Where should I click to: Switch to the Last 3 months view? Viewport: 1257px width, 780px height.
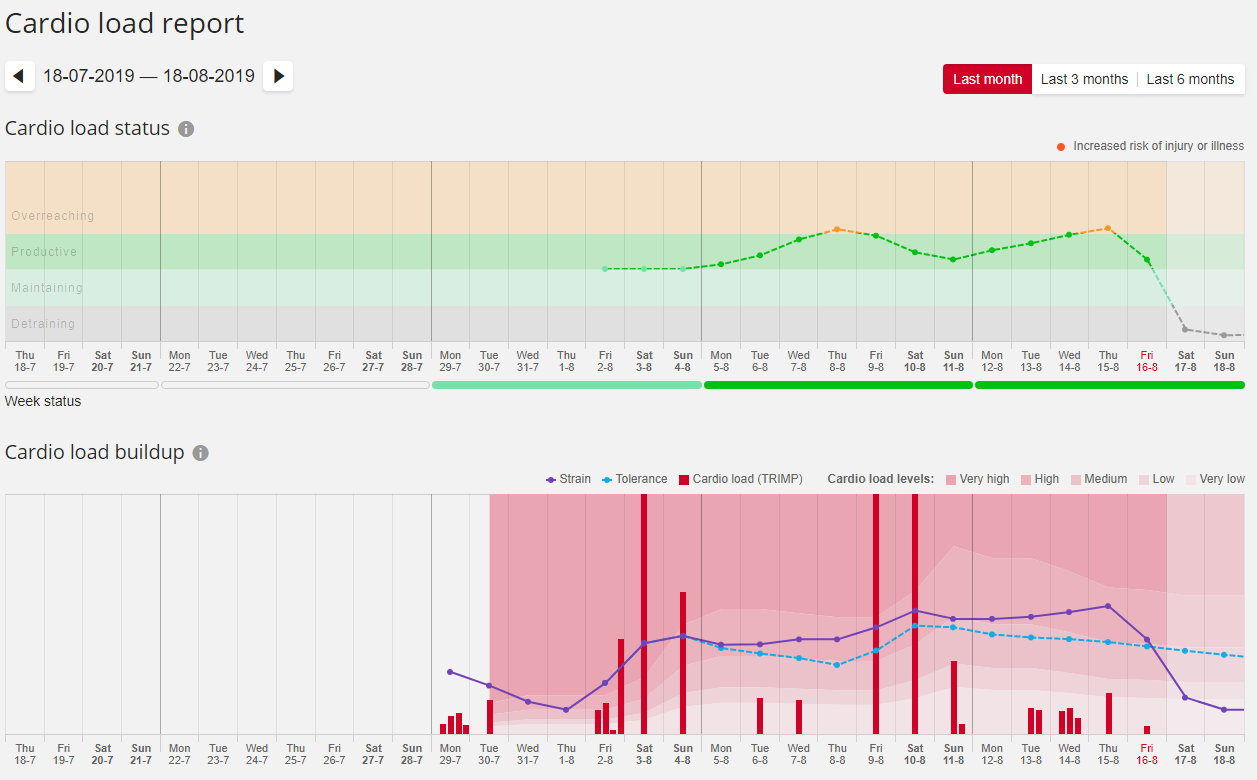click(1084, 79)
